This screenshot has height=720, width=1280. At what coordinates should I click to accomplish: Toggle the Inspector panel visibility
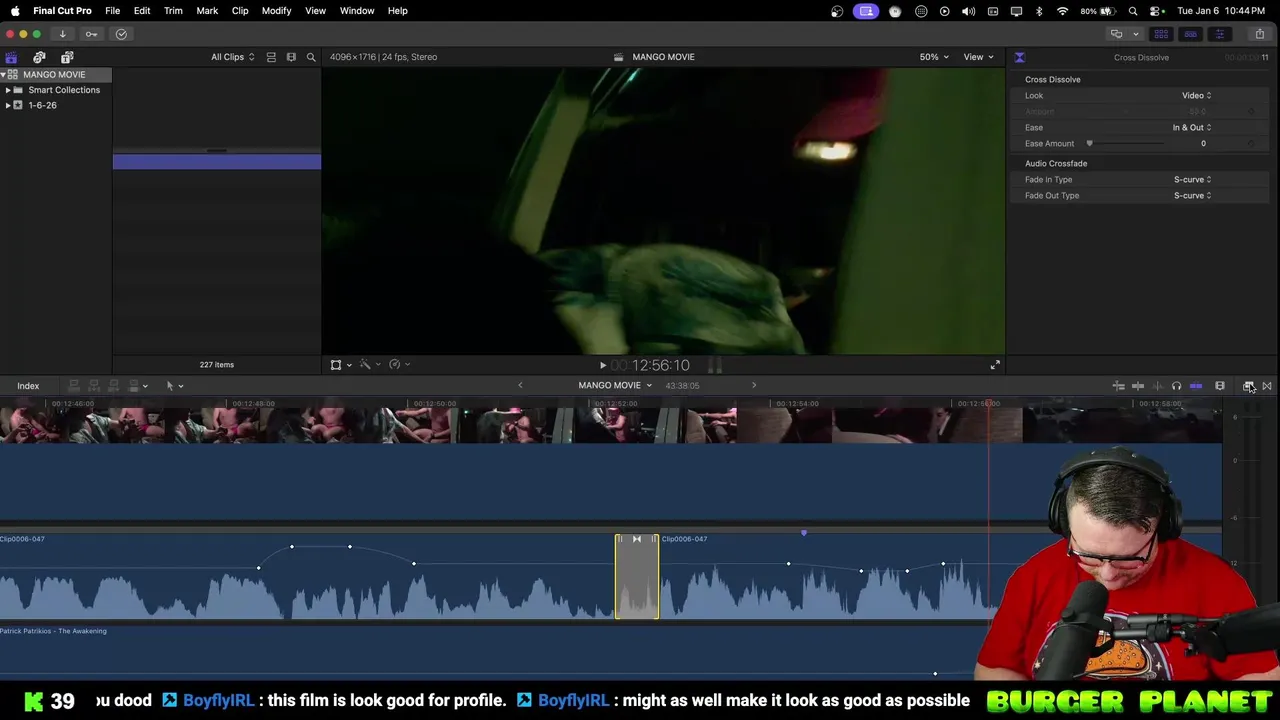[1219, 34]
